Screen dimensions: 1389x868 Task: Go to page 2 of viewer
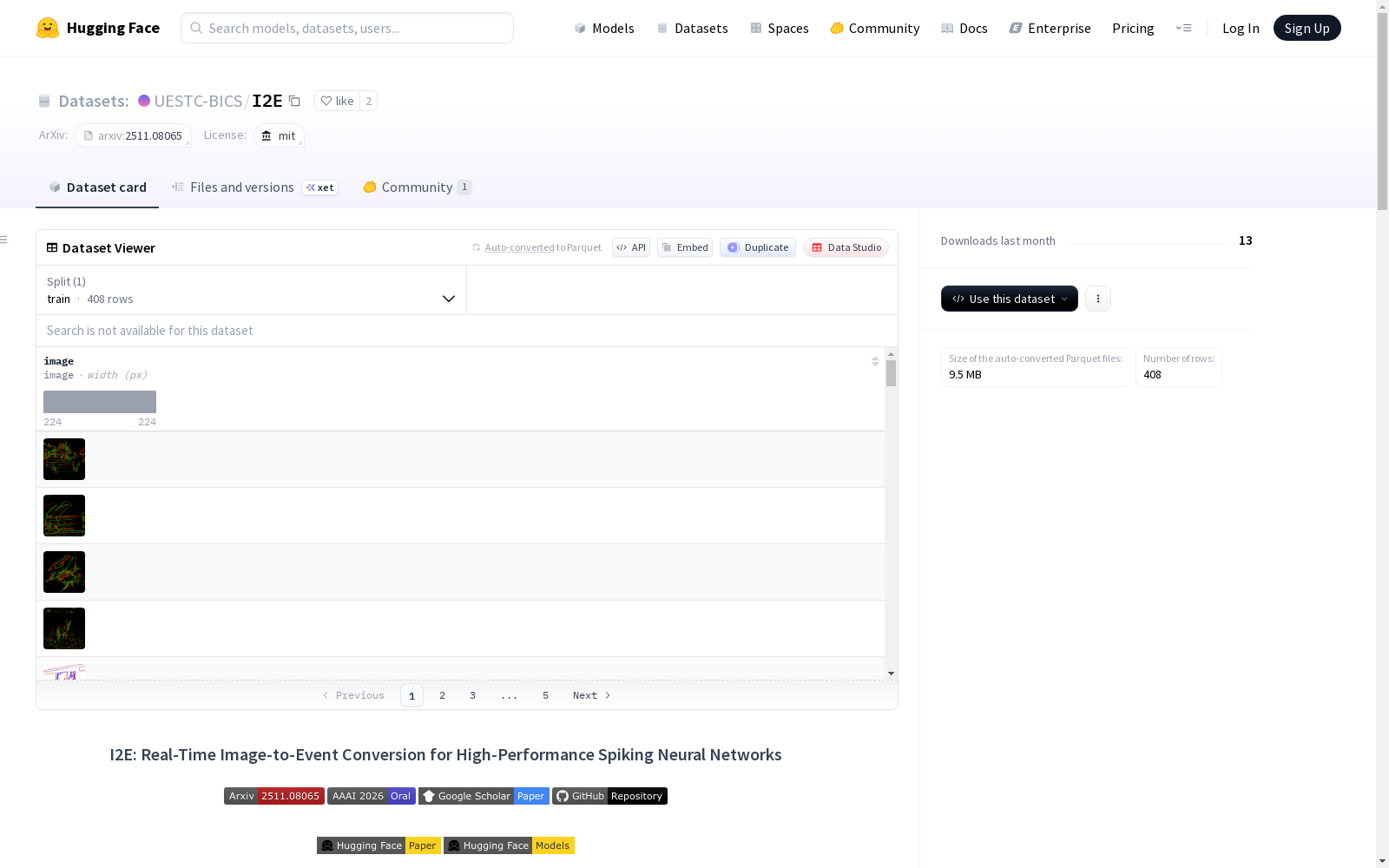coord(442,695)
